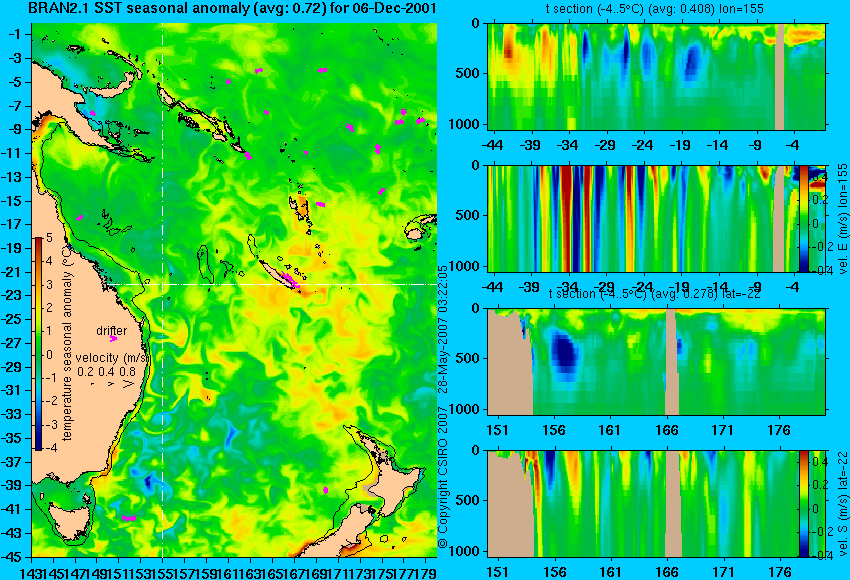Click the BRAN2.1 SST seasonal anomaly title

tap(232, 8)
